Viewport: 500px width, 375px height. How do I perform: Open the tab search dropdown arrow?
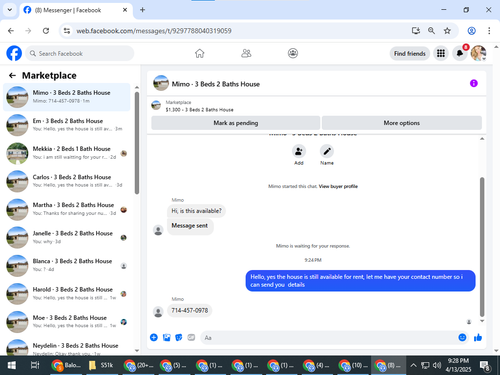(x=10, y=10)
